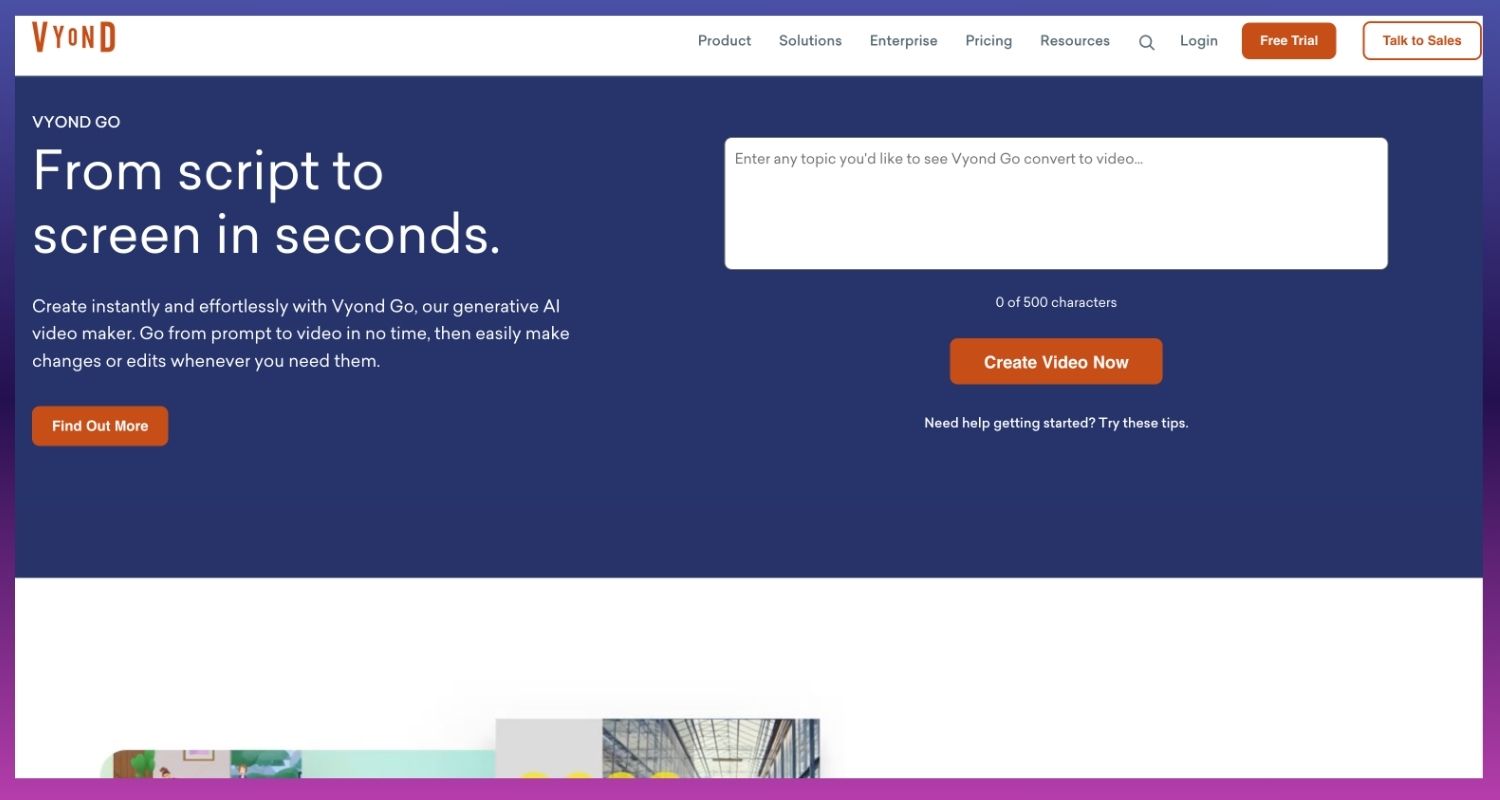Click the greenhouse video thumbnail

[x=658, y=748]
